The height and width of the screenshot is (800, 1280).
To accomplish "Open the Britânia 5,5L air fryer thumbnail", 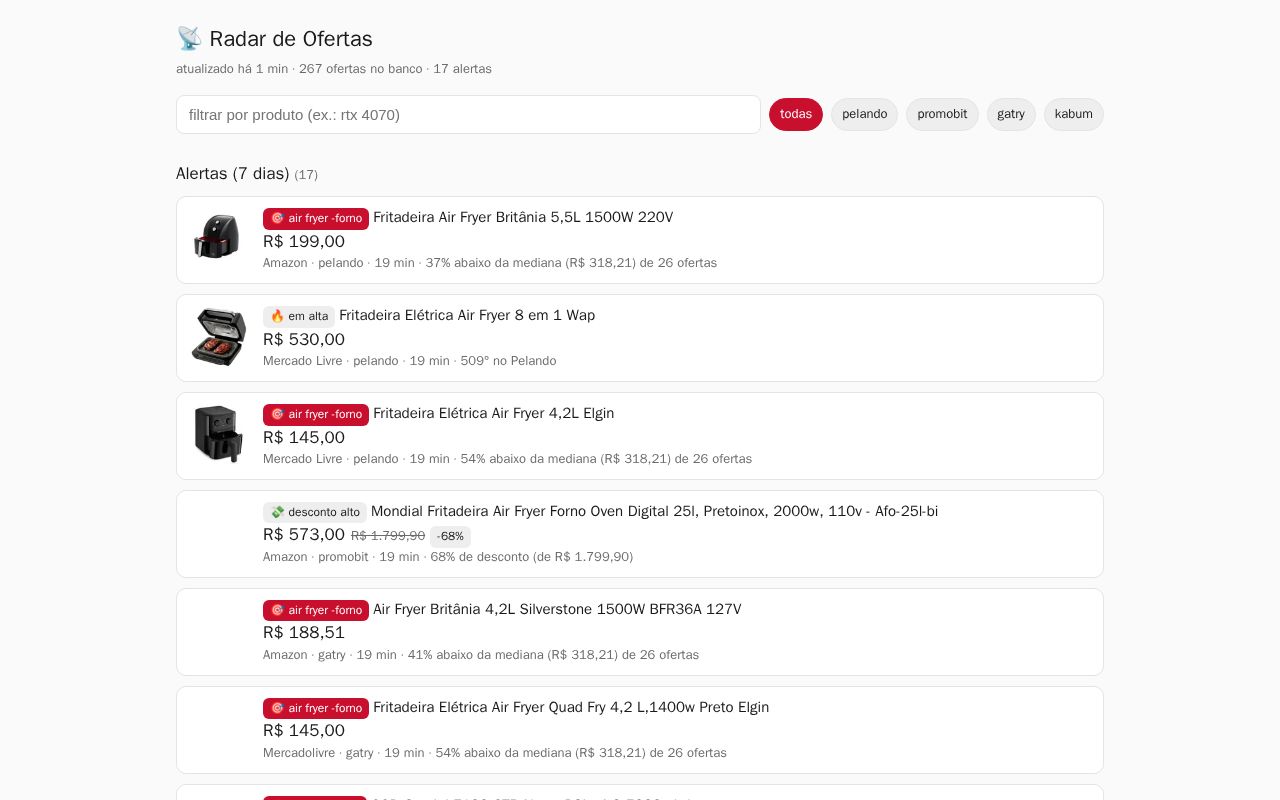I will click(x=218, y=238).
